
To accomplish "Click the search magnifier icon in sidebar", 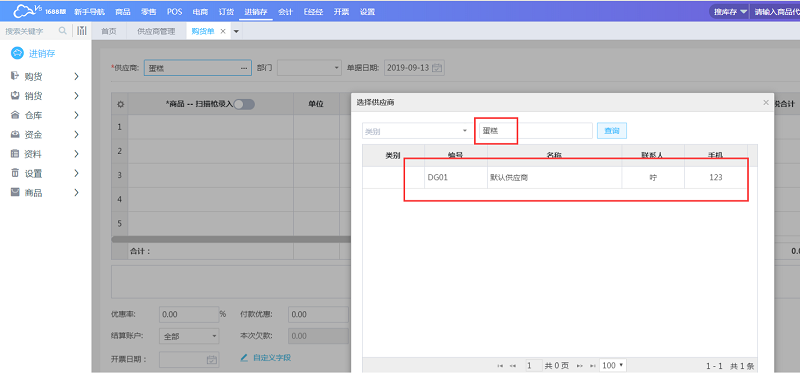I will pyautogui.click(x=62, y=31).
